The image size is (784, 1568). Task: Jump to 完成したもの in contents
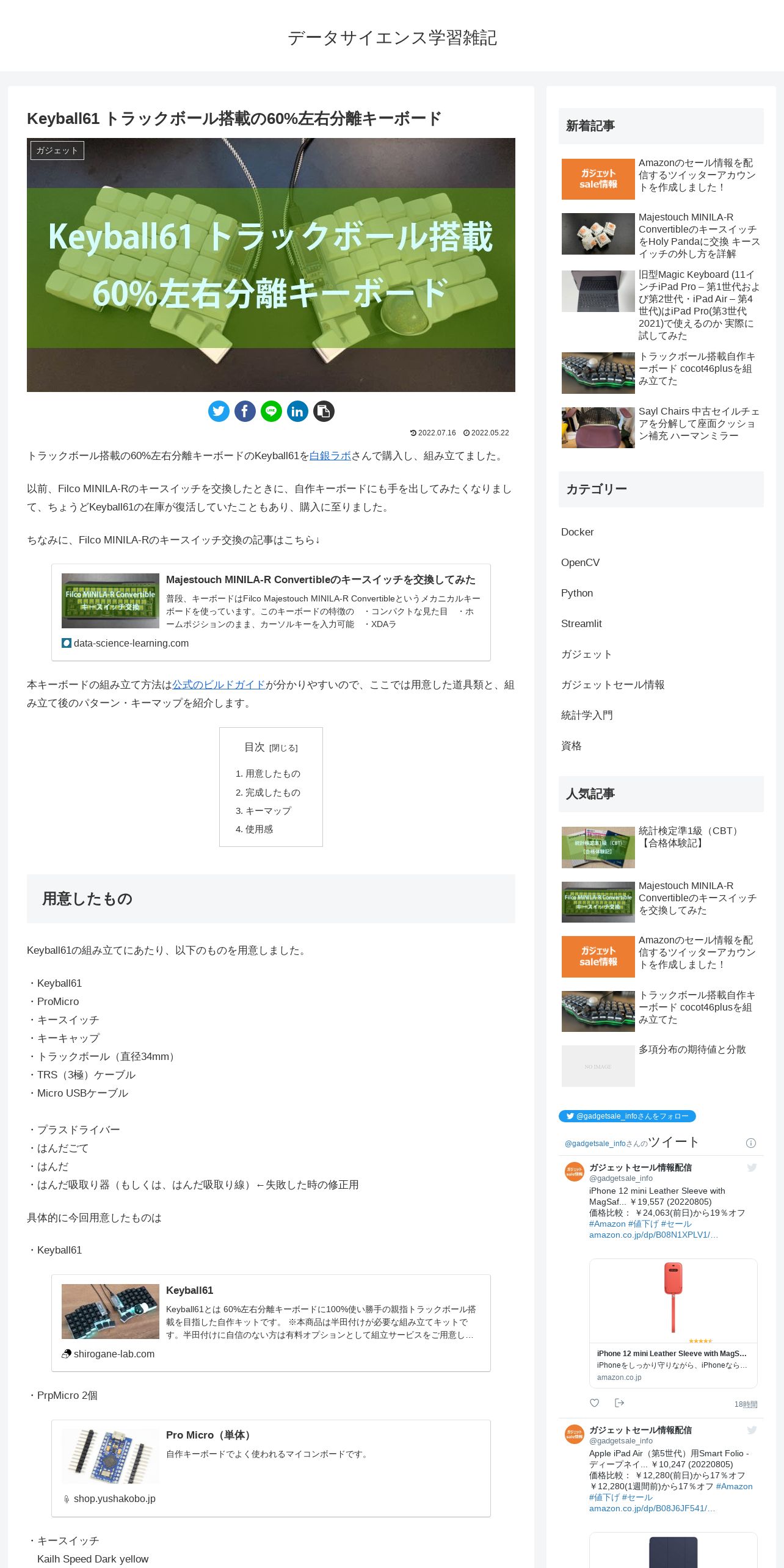coord(273,793)
